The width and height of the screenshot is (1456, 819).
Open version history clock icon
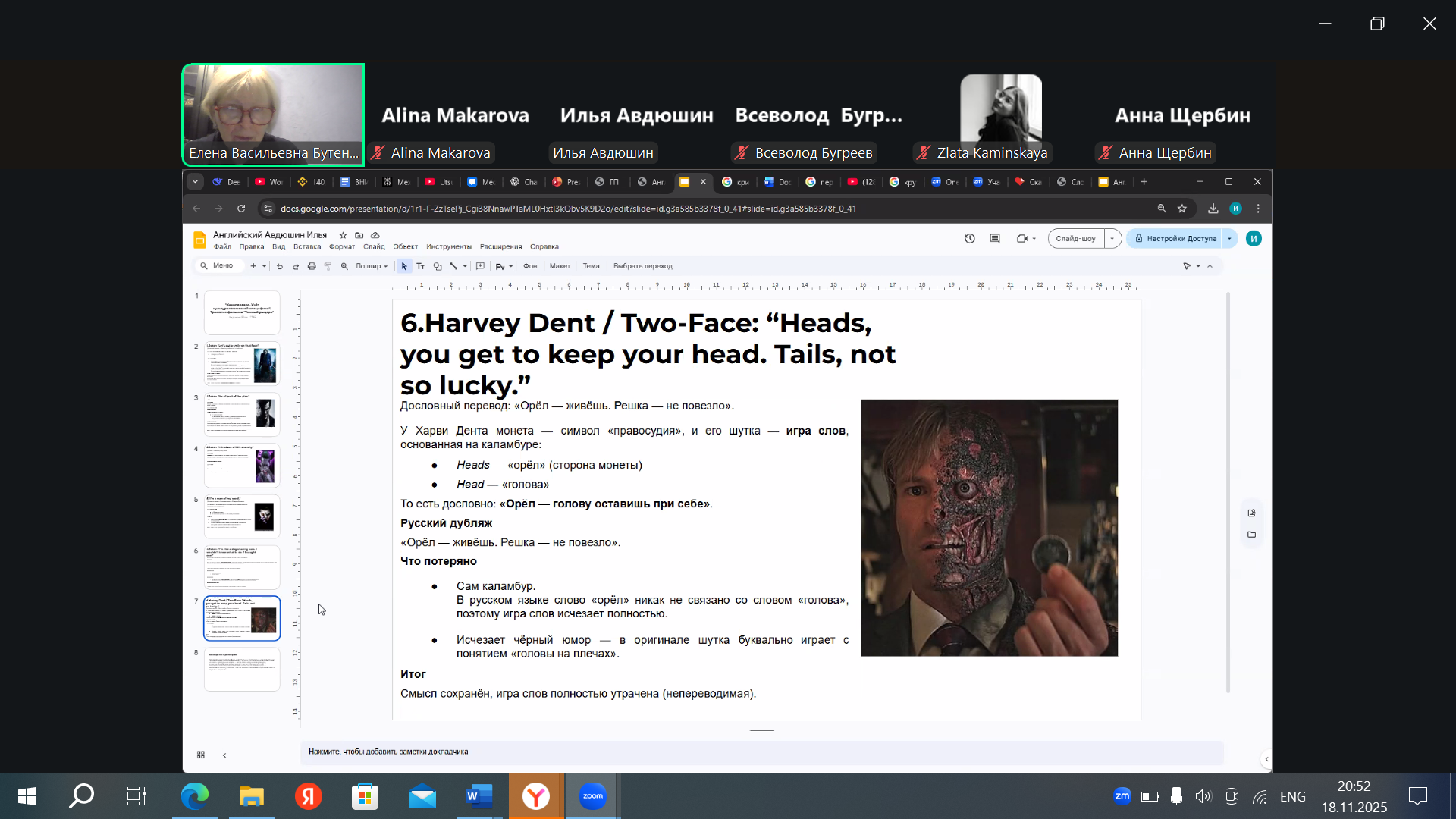[969, 238]
